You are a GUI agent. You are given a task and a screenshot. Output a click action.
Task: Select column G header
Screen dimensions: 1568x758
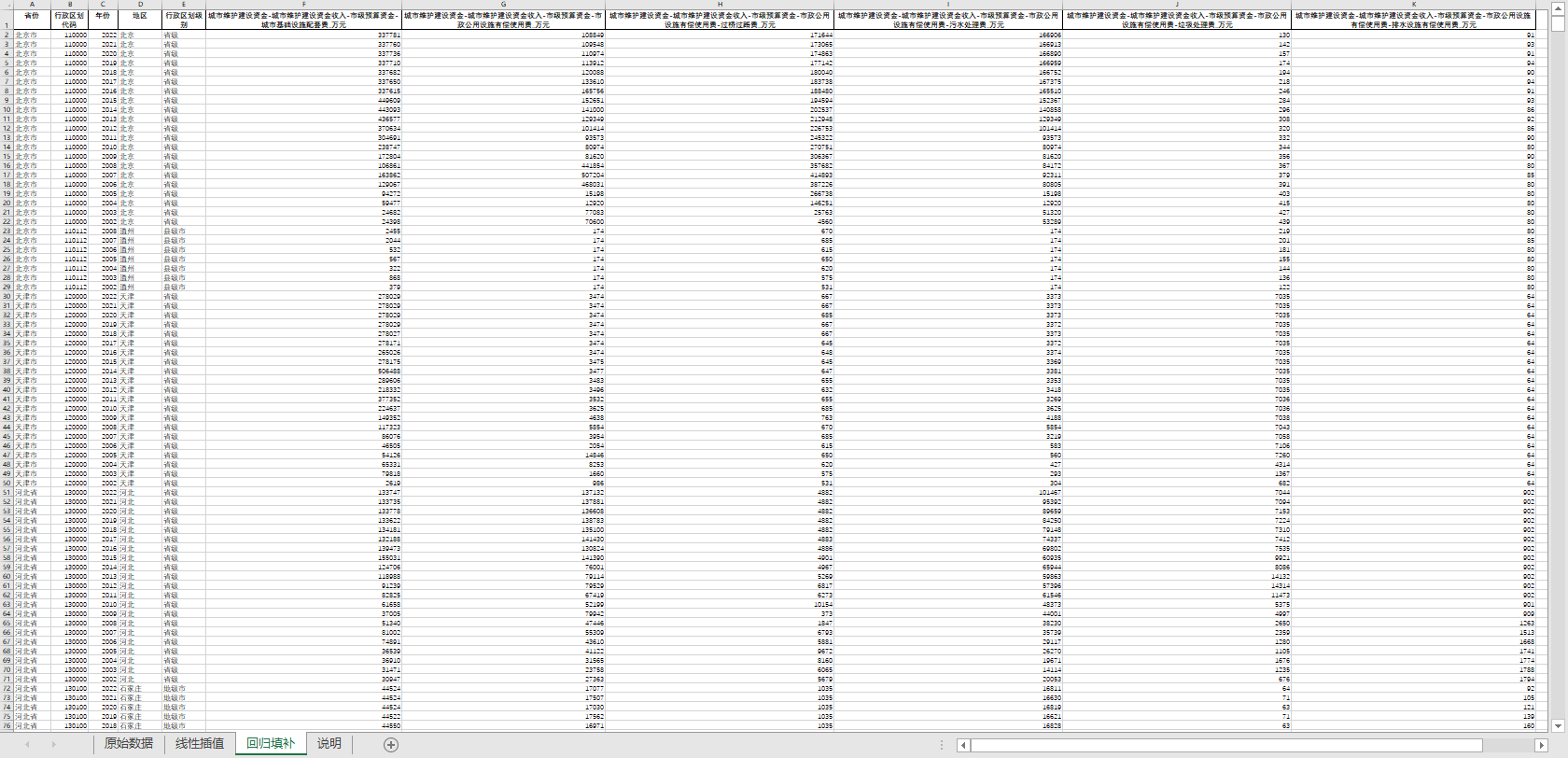point(504,5)
